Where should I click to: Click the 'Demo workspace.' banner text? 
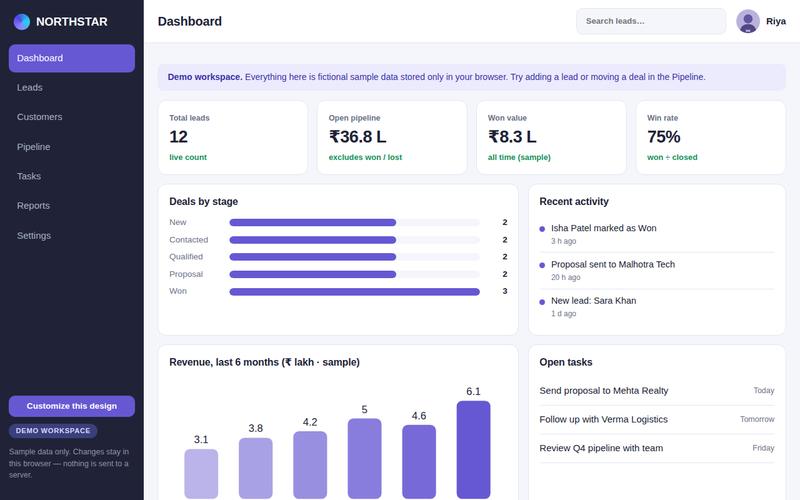click(205, 77)
